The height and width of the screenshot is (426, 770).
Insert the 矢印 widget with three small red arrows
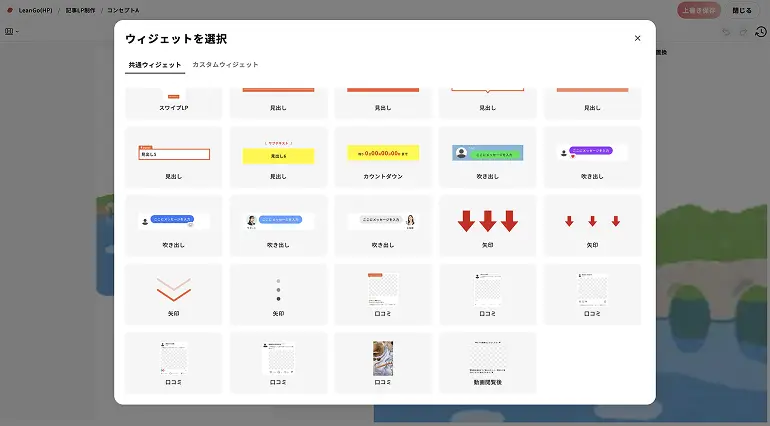point(592,226)
